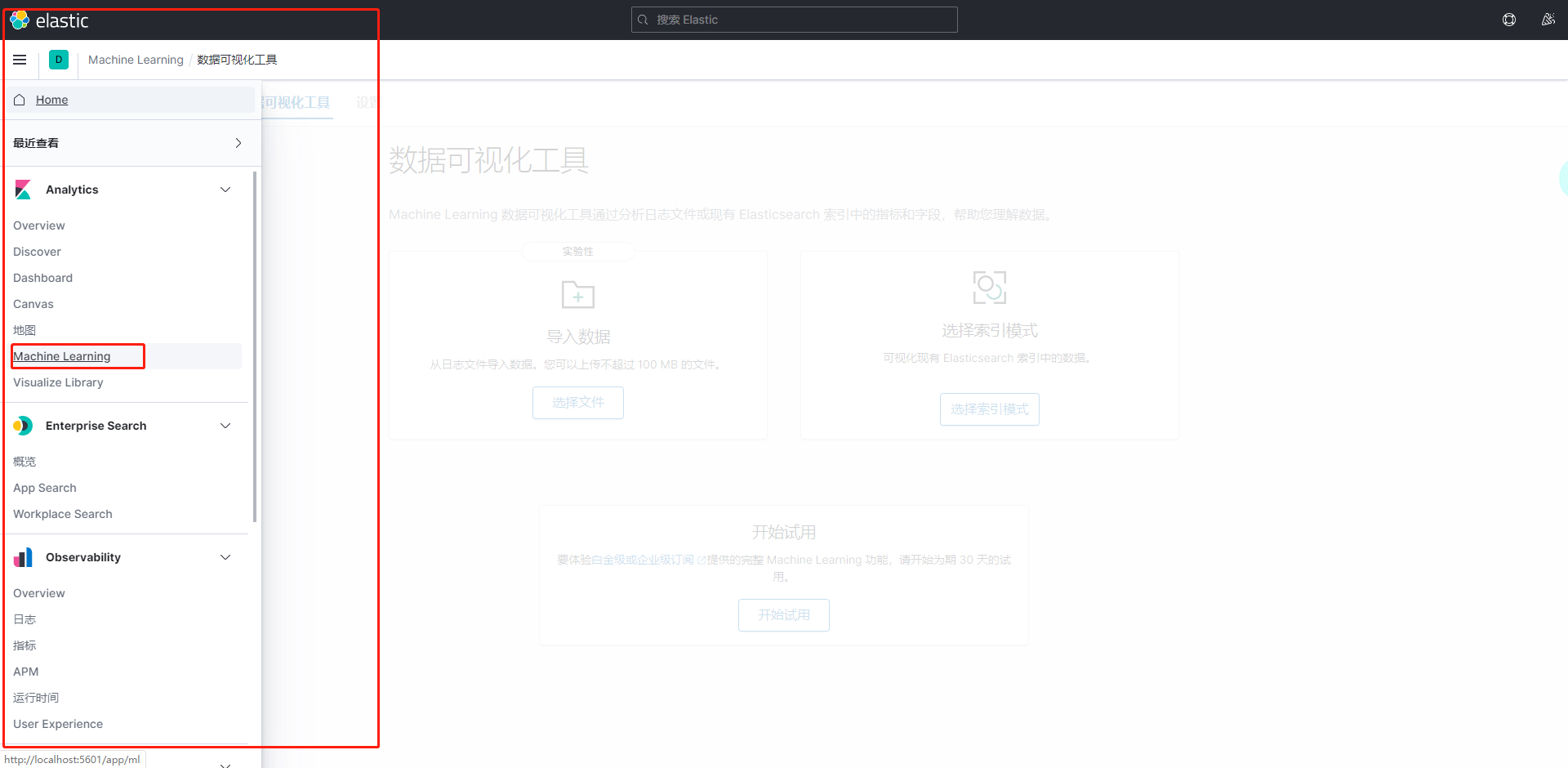The height and width of the screenshot is (768, 1568).
Task: Click 数据可视化工具 breadcrumb item
Action: [x=237, y=60]
